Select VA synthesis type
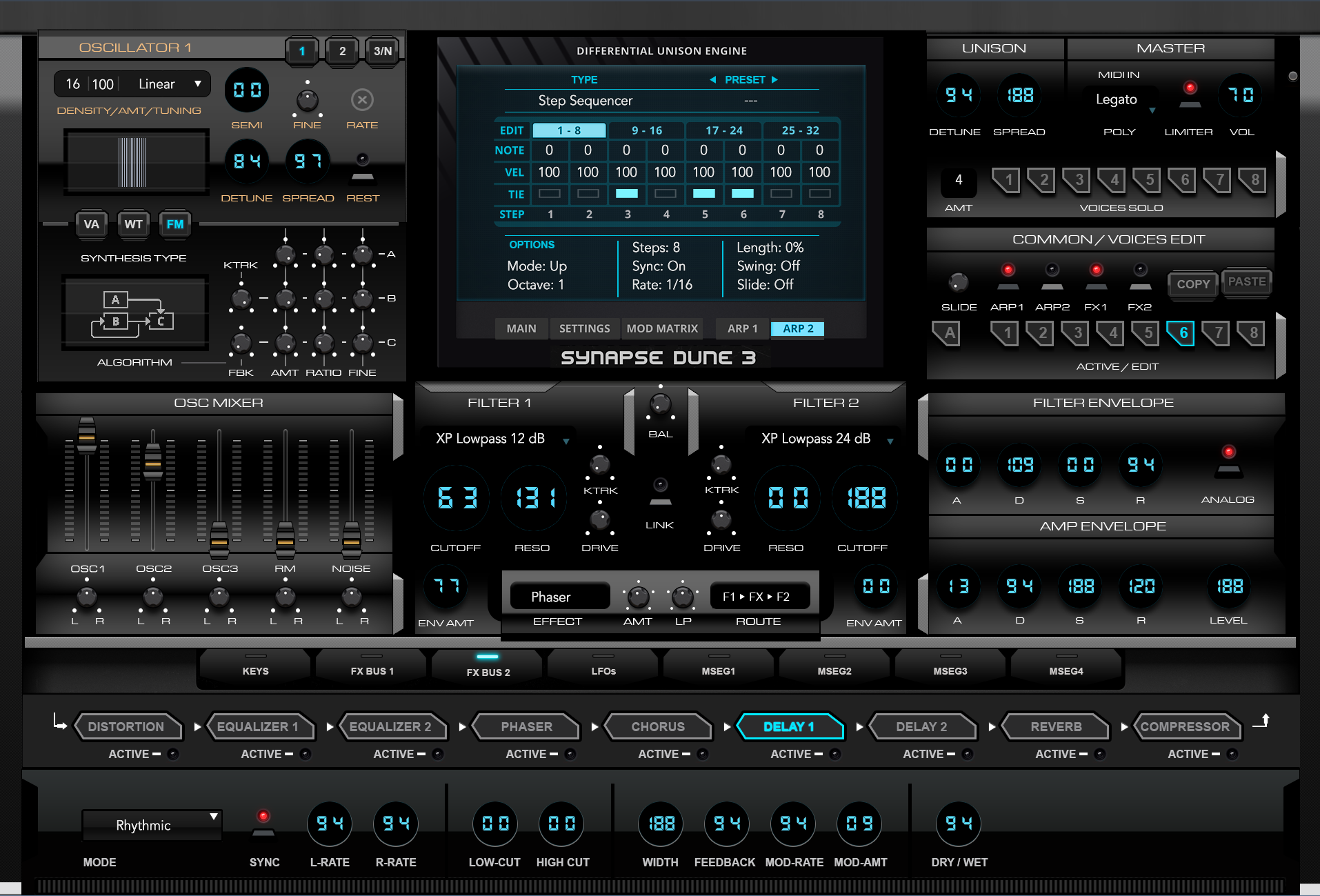The height and width of the screenshot is (896, 1320). (91, 224)
